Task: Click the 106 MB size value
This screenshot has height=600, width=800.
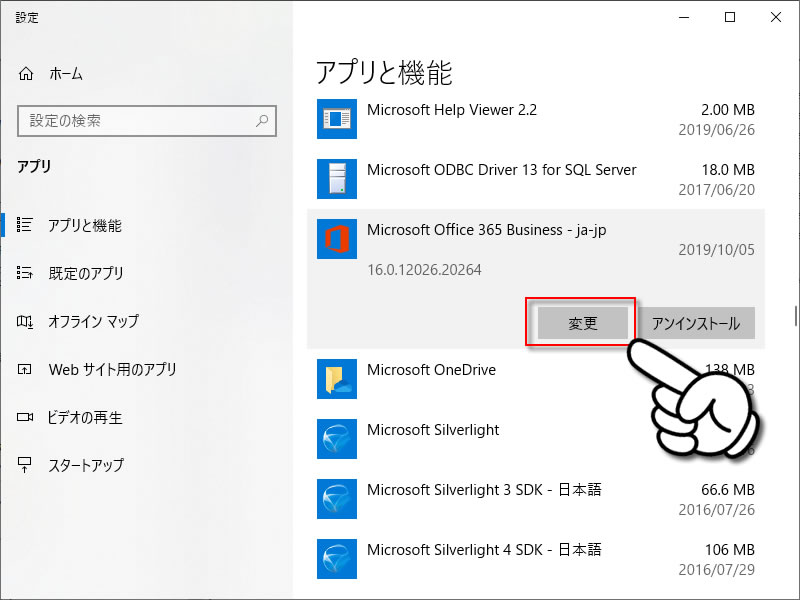Action: coord(730,549)
